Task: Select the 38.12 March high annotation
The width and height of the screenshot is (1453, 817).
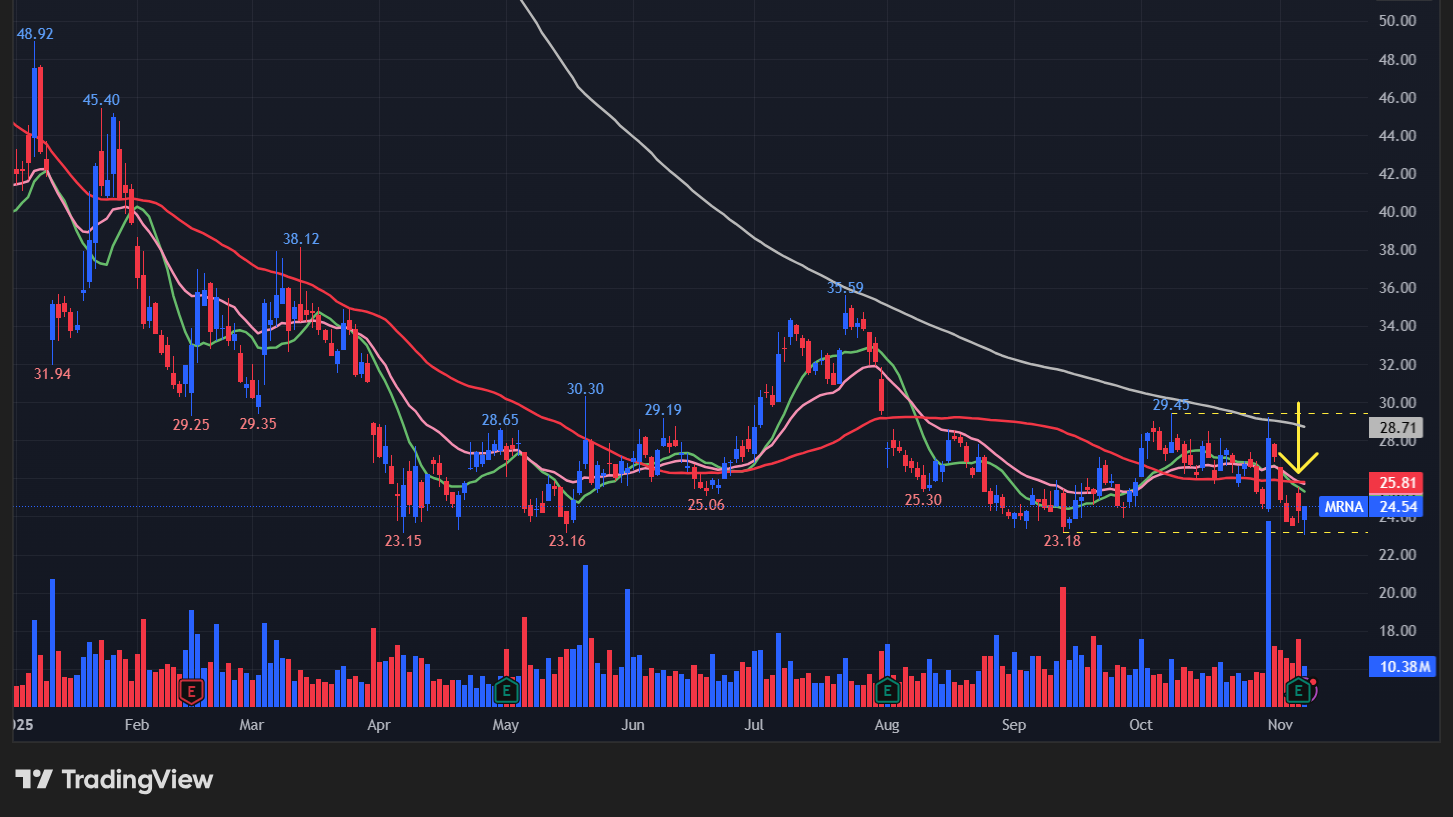Action: [x=301, y=239]
